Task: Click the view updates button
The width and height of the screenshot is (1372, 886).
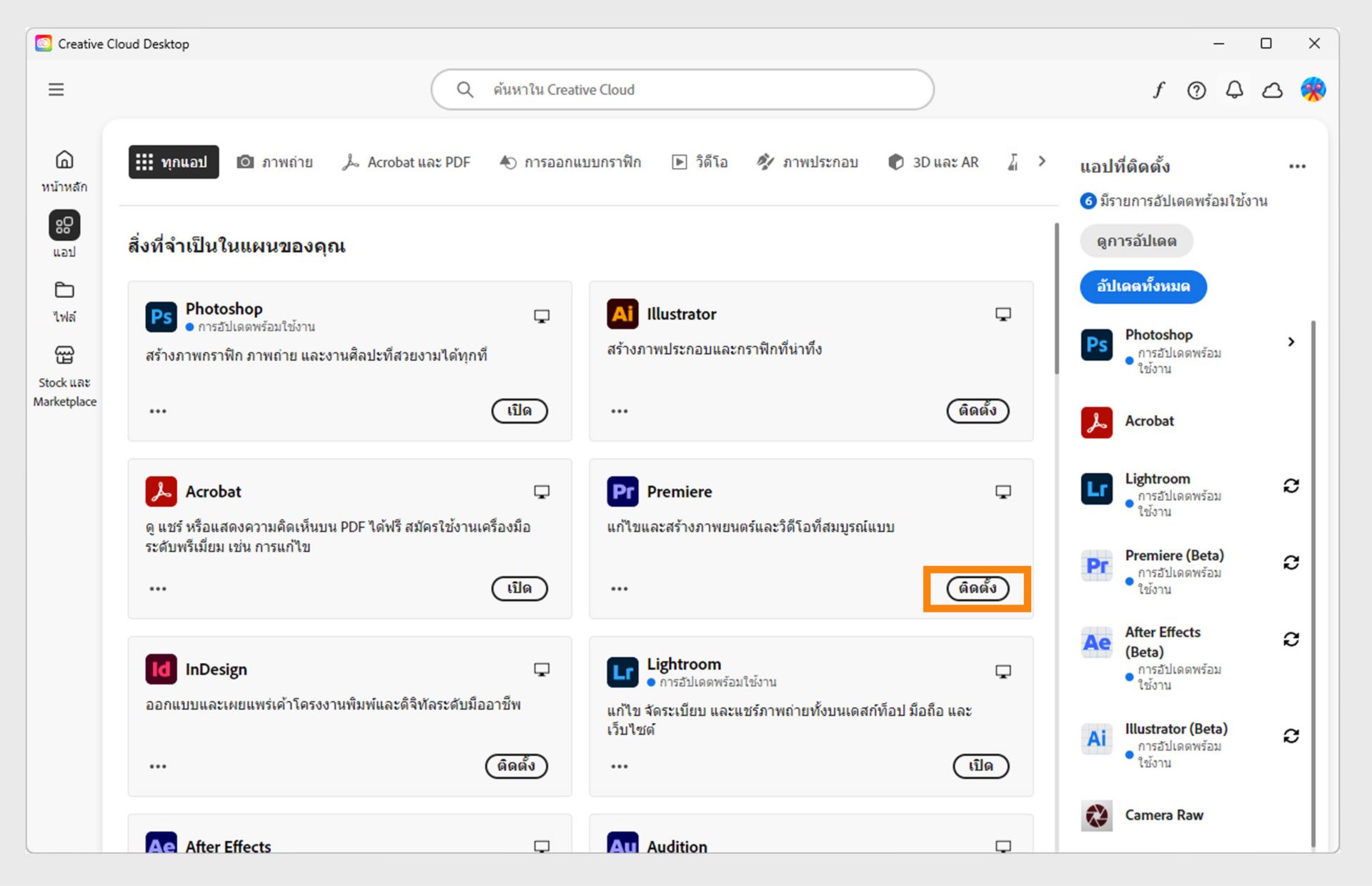Action: 1136,242
